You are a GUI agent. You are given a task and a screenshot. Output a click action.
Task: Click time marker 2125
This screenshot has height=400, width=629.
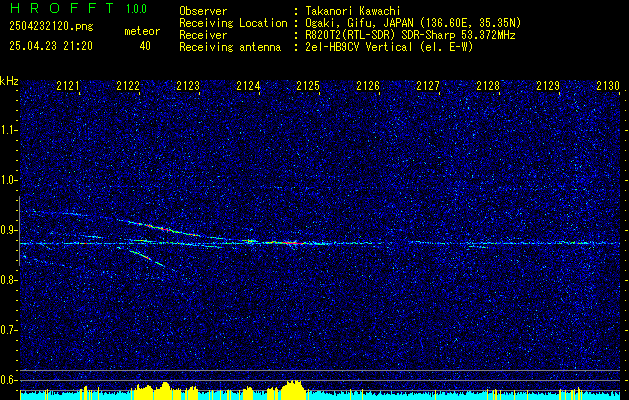click(x=308, y=86)
